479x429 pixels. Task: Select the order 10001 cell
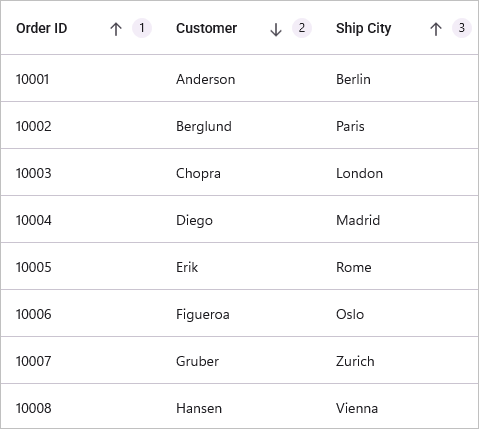pos(81,78)
